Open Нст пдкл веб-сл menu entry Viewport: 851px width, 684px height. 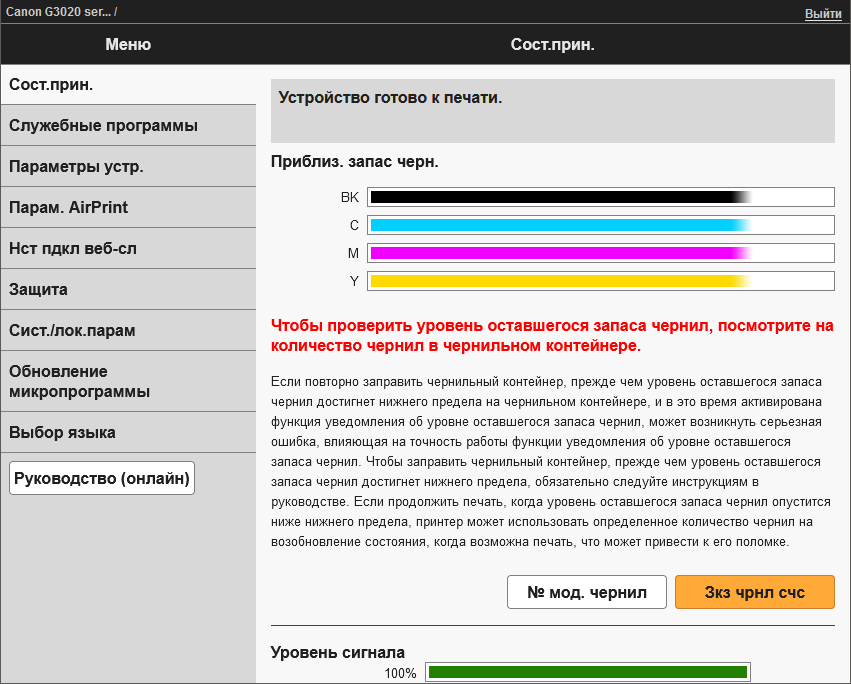point(128,248)
